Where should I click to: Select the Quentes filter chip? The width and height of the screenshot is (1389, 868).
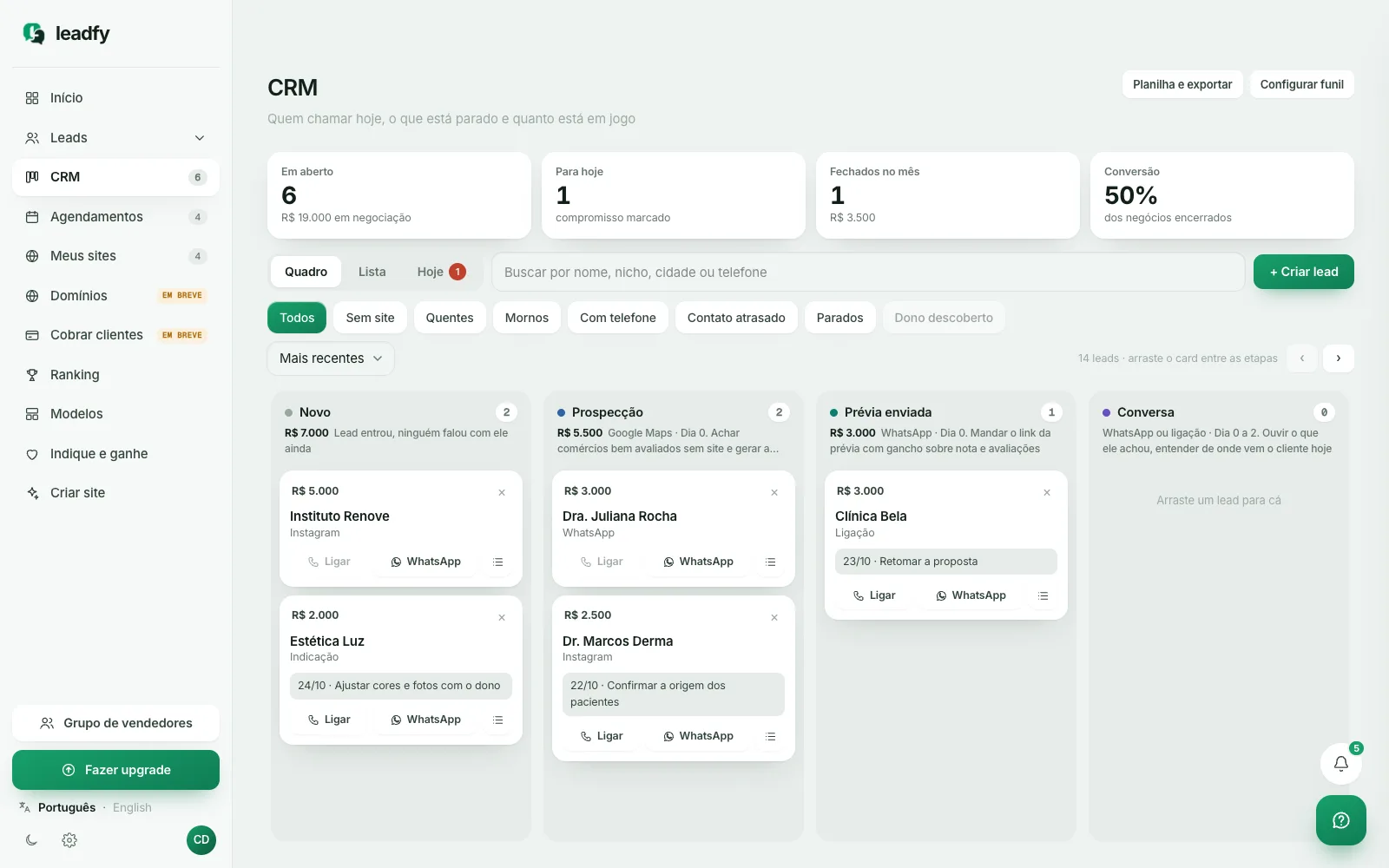point(450,318)
